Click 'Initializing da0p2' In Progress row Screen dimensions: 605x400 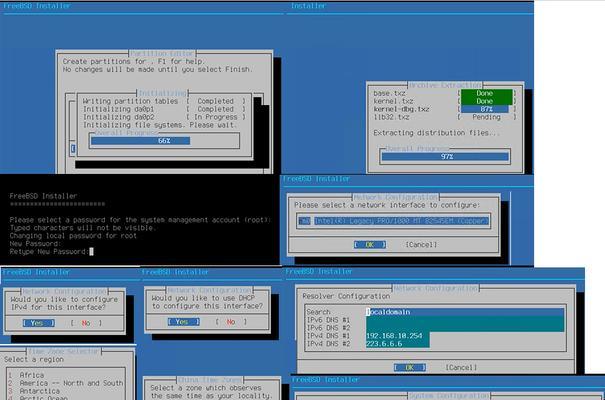(164, 117)
